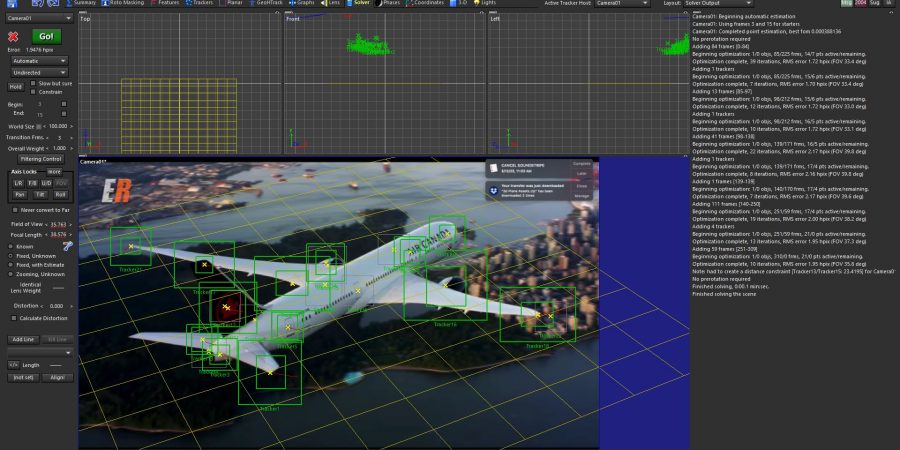The image size is (900, 450).
Task: Click the Pan axis lock button
Action: [x=19, y=194]
